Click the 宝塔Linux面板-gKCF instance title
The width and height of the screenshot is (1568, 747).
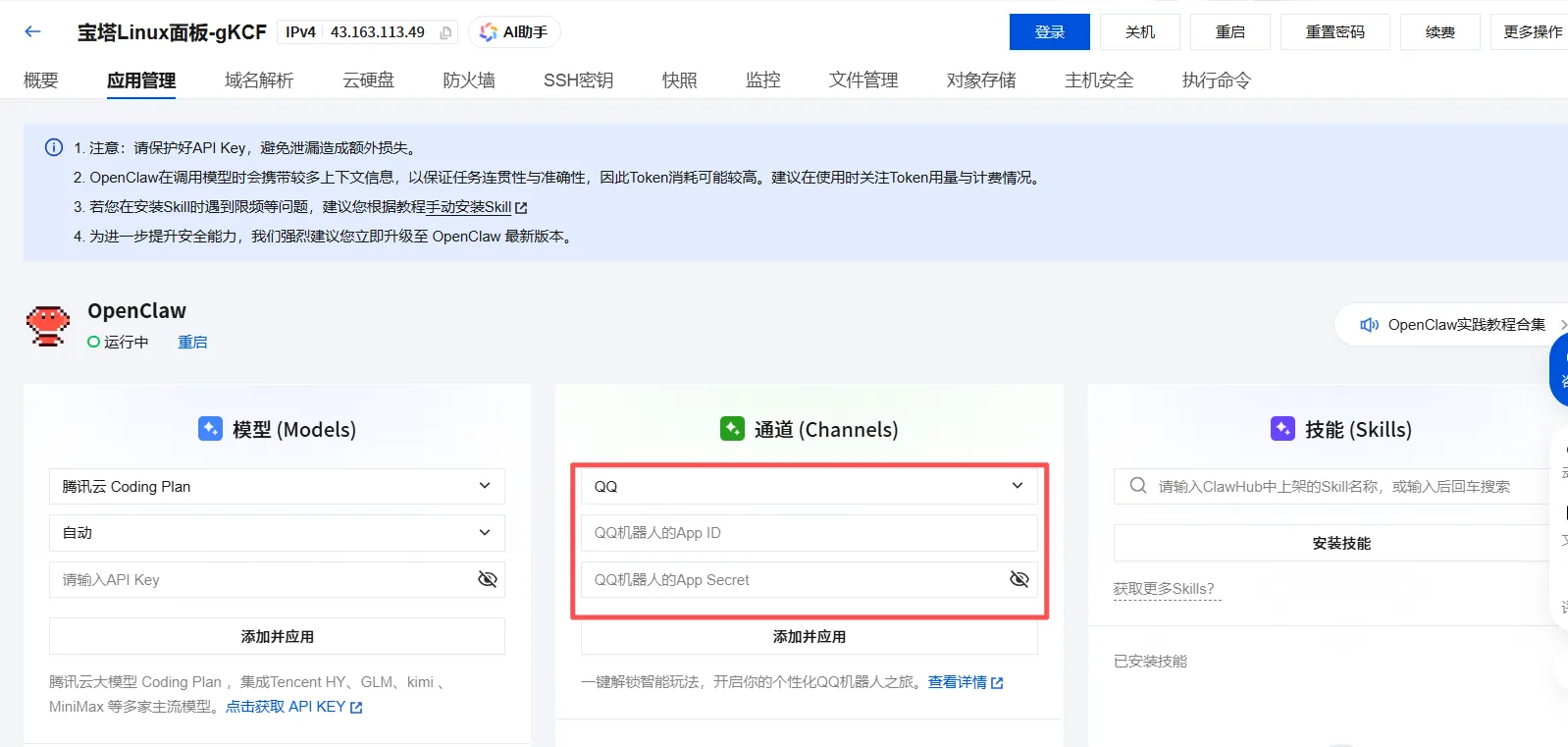tap(172, 32)
